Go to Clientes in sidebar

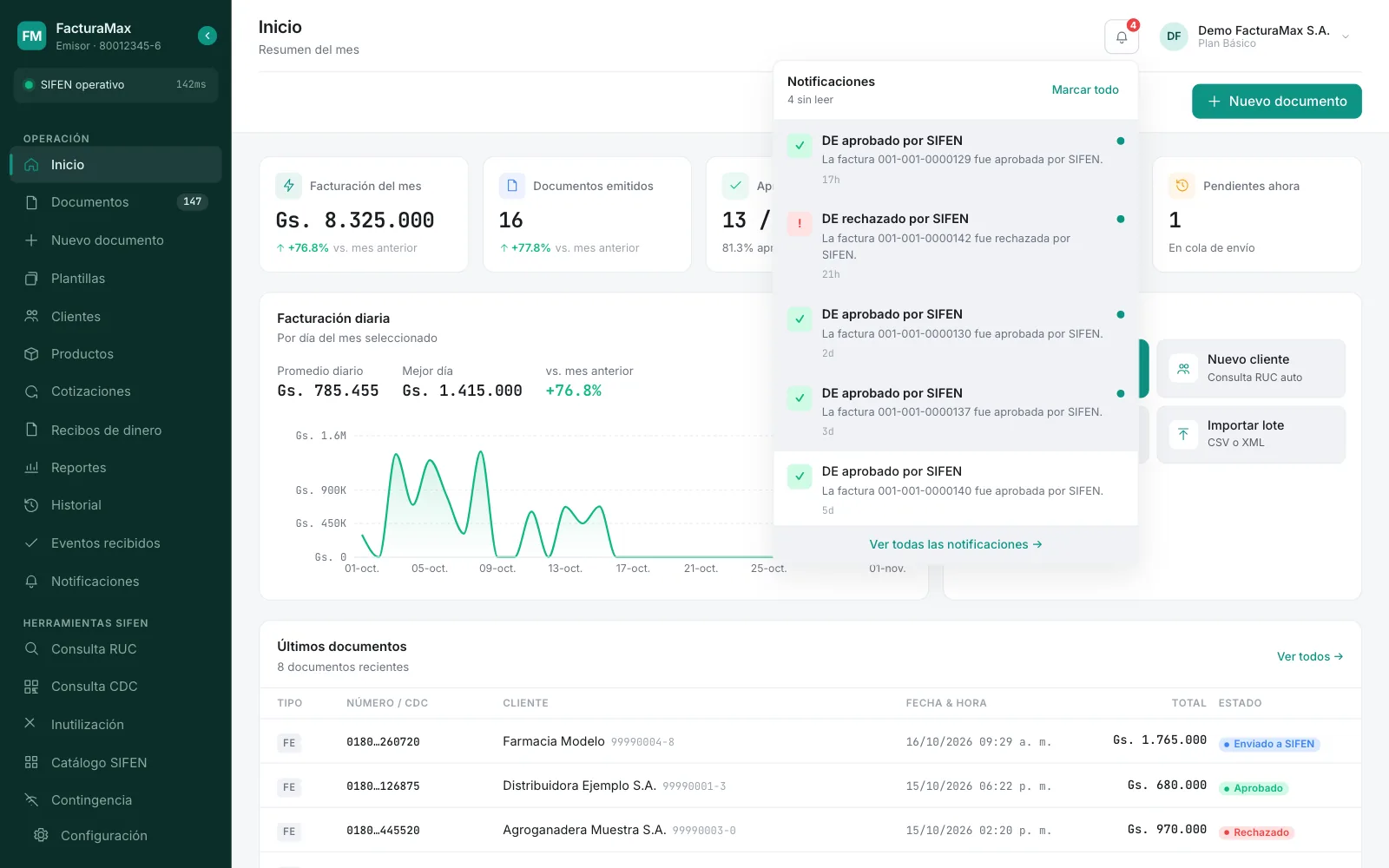tap(115, 317)
